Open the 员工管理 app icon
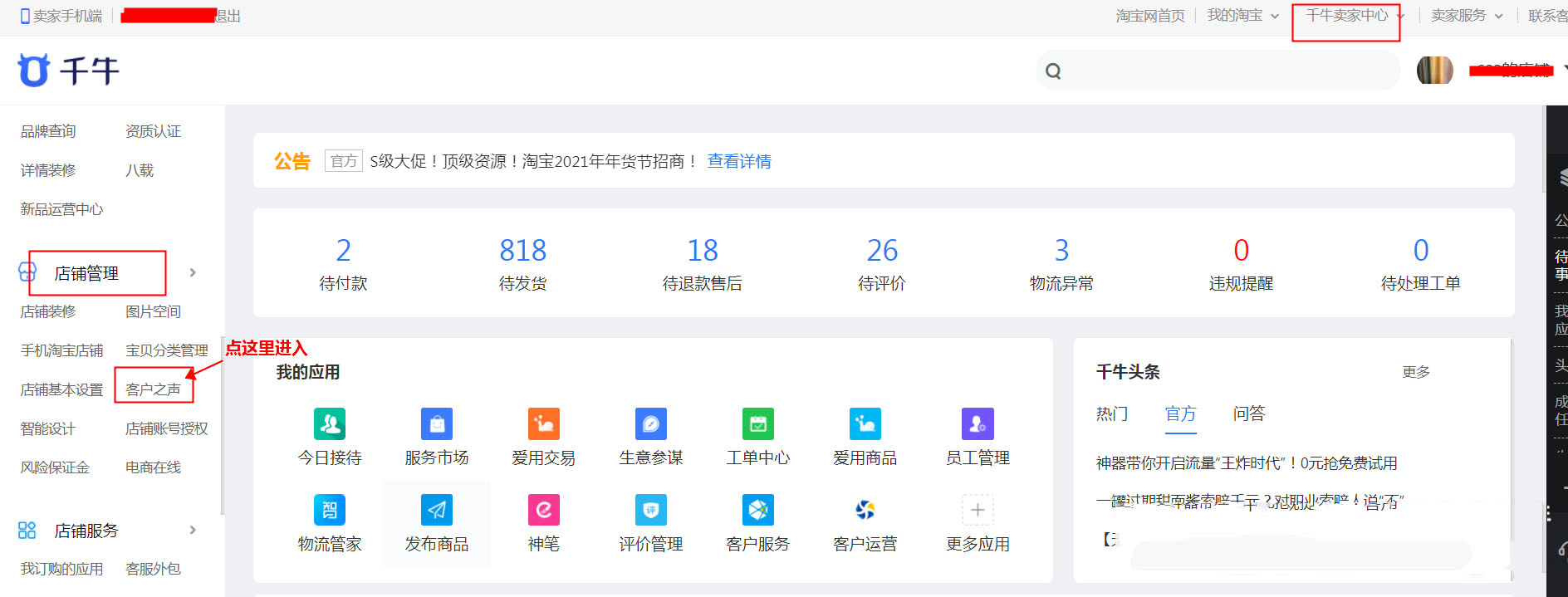The image size is (1568, 597). pyautogui.click(x=978, y=423)
